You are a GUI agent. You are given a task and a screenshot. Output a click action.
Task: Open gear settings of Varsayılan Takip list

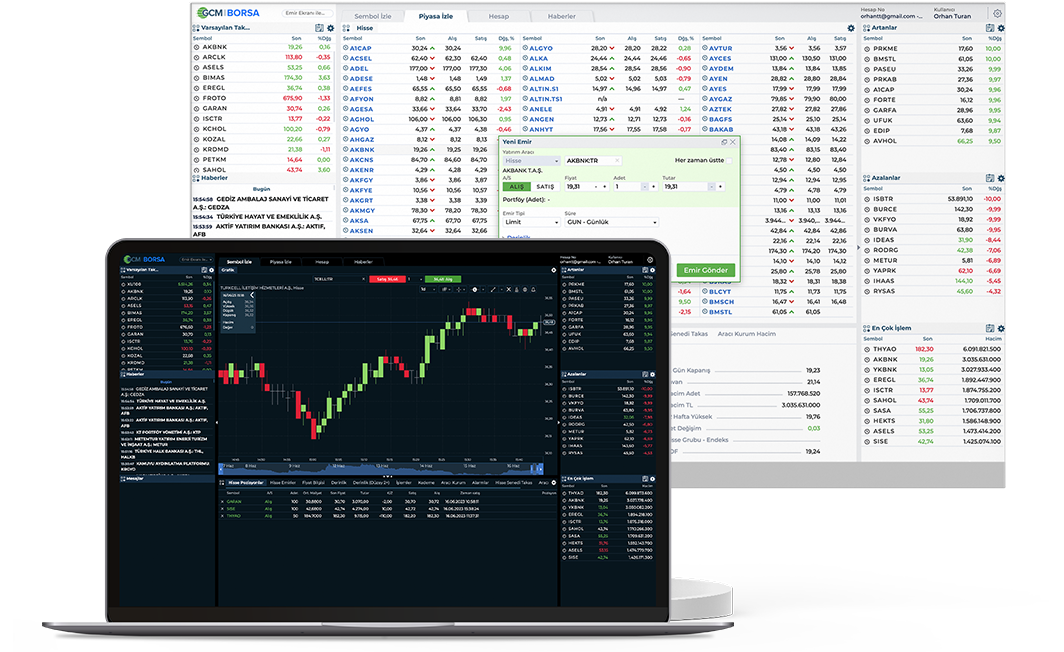click(x=330, y=28)
